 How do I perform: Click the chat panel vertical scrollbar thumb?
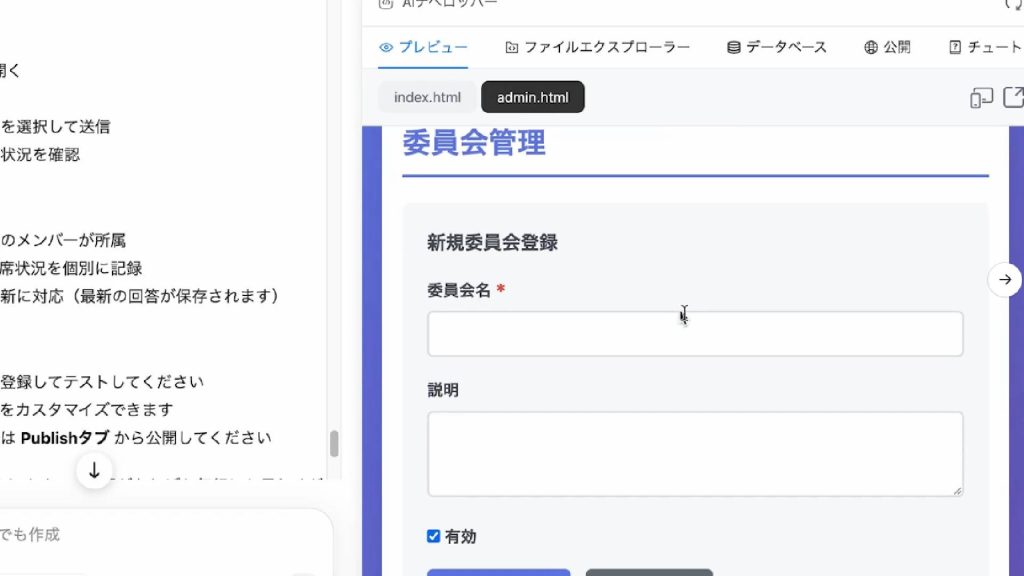click(x=334, y=443)
